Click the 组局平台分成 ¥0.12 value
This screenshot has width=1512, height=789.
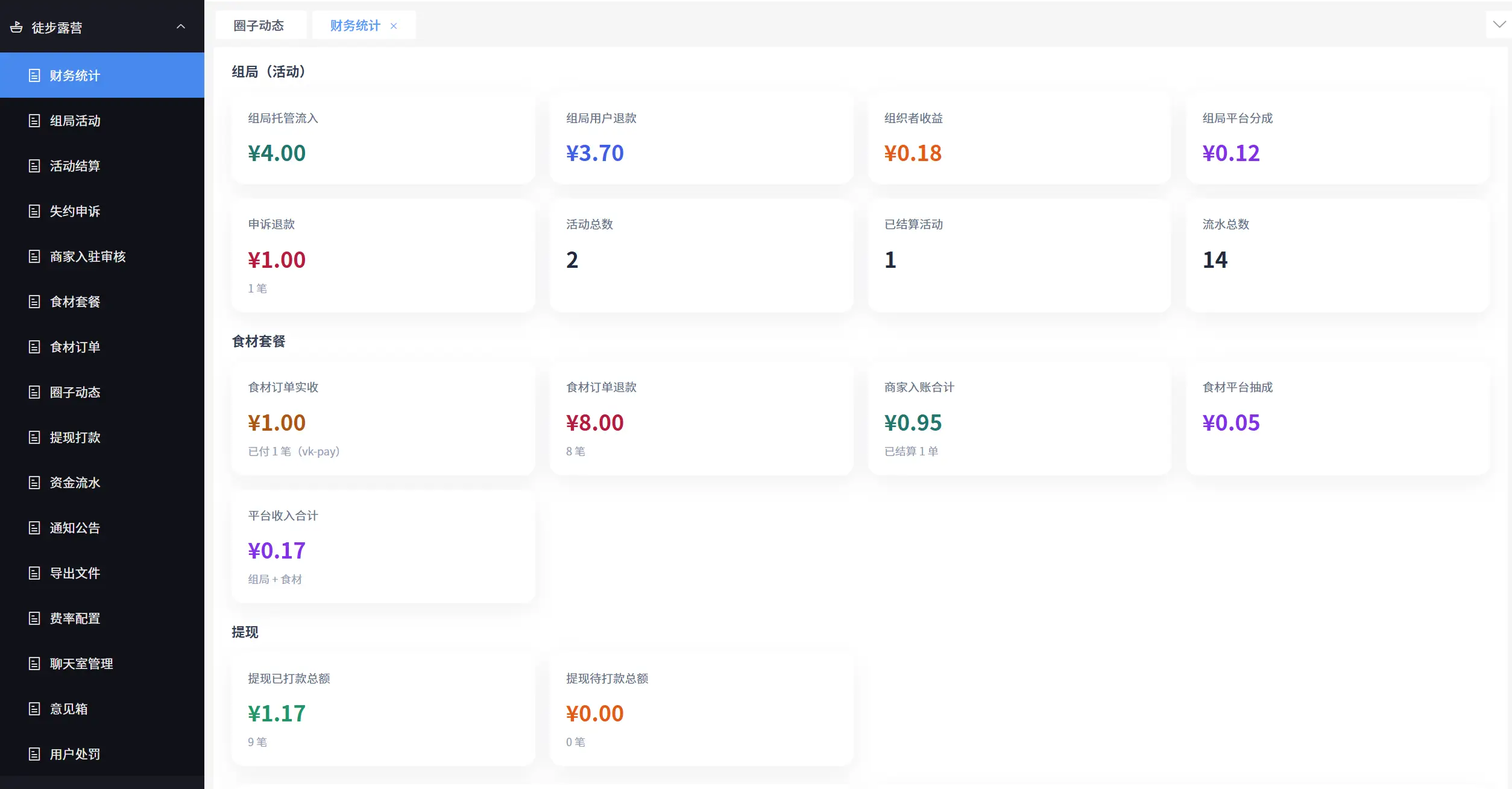(1231, 153)
